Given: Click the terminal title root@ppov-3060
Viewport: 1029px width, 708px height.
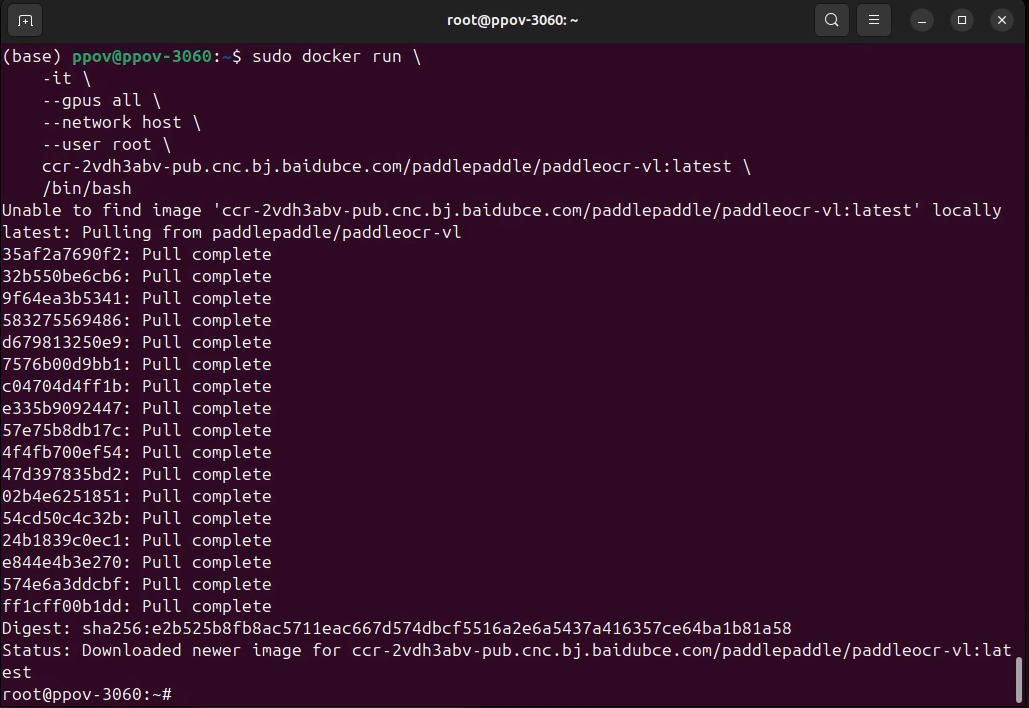Looking at the screenshot, I should click(x=513, y=19).
